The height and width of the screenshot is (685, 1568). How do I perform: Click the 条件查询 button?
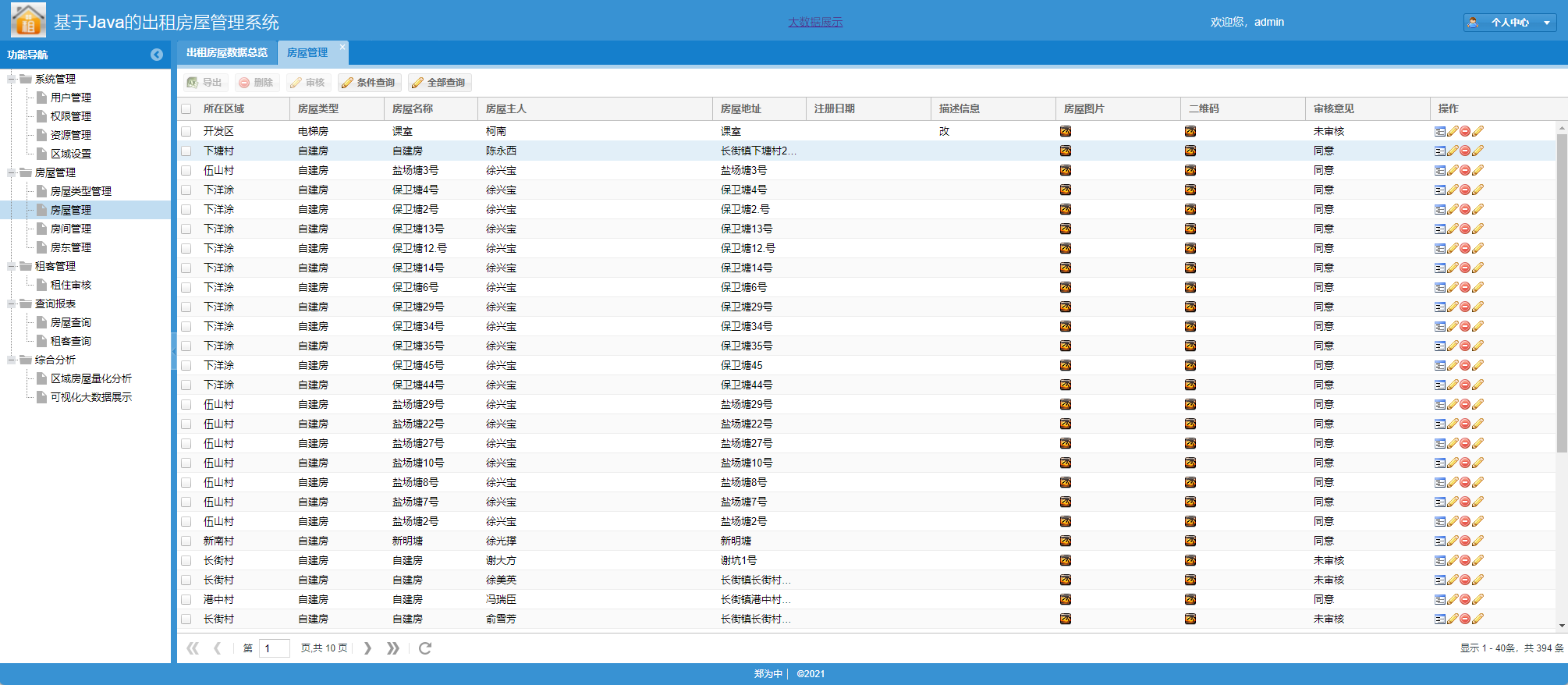pyautogui.click(x=370, y=83)
